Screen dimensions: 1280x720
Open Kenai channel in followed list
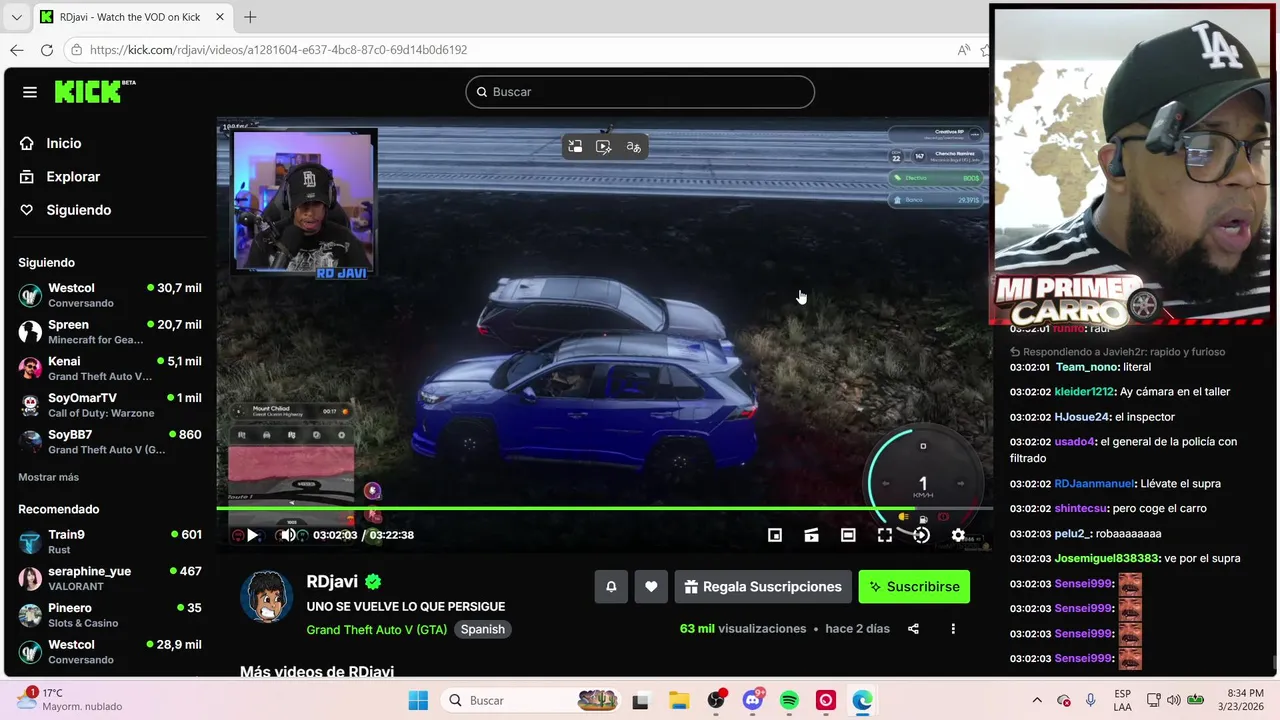pyautogui.click(x=110, y=369)
